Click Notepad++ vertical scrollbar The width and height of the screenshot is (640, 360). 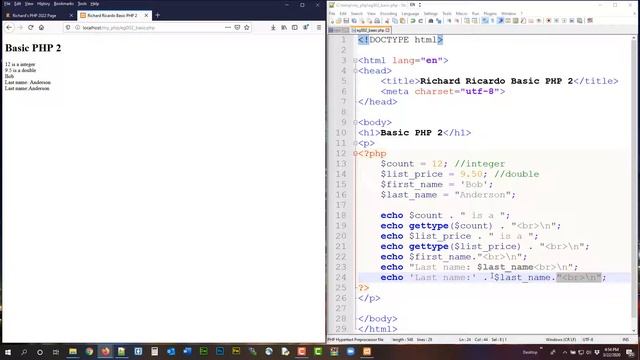tap(634, 184)
